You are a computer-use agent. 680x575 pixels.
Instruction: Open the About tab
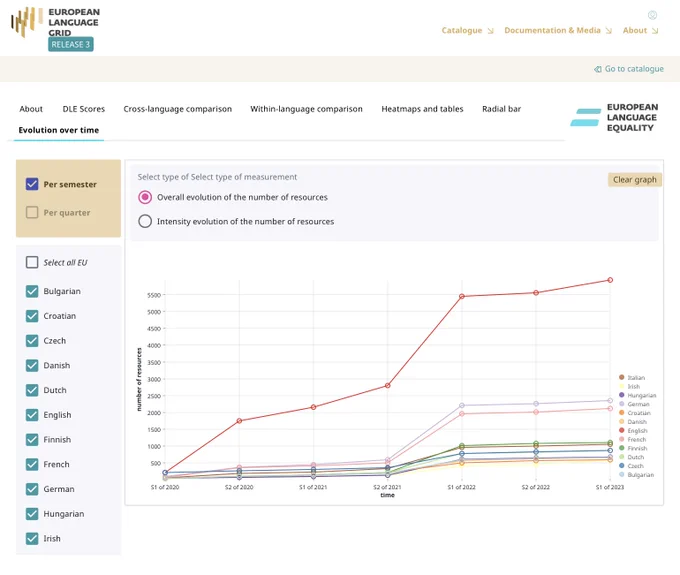tap(31, 109)
